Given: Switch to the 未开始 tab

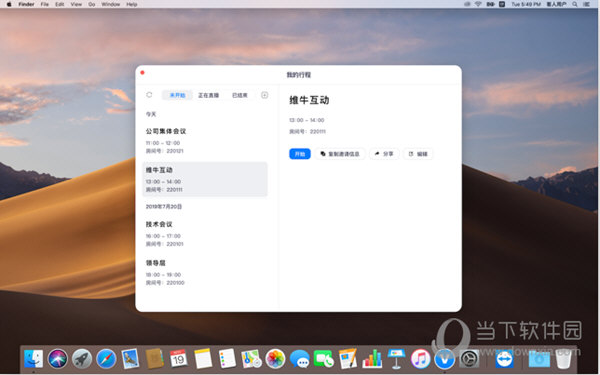Looking at the screenshot, I should pyautogui.click(x=177, y=95).
